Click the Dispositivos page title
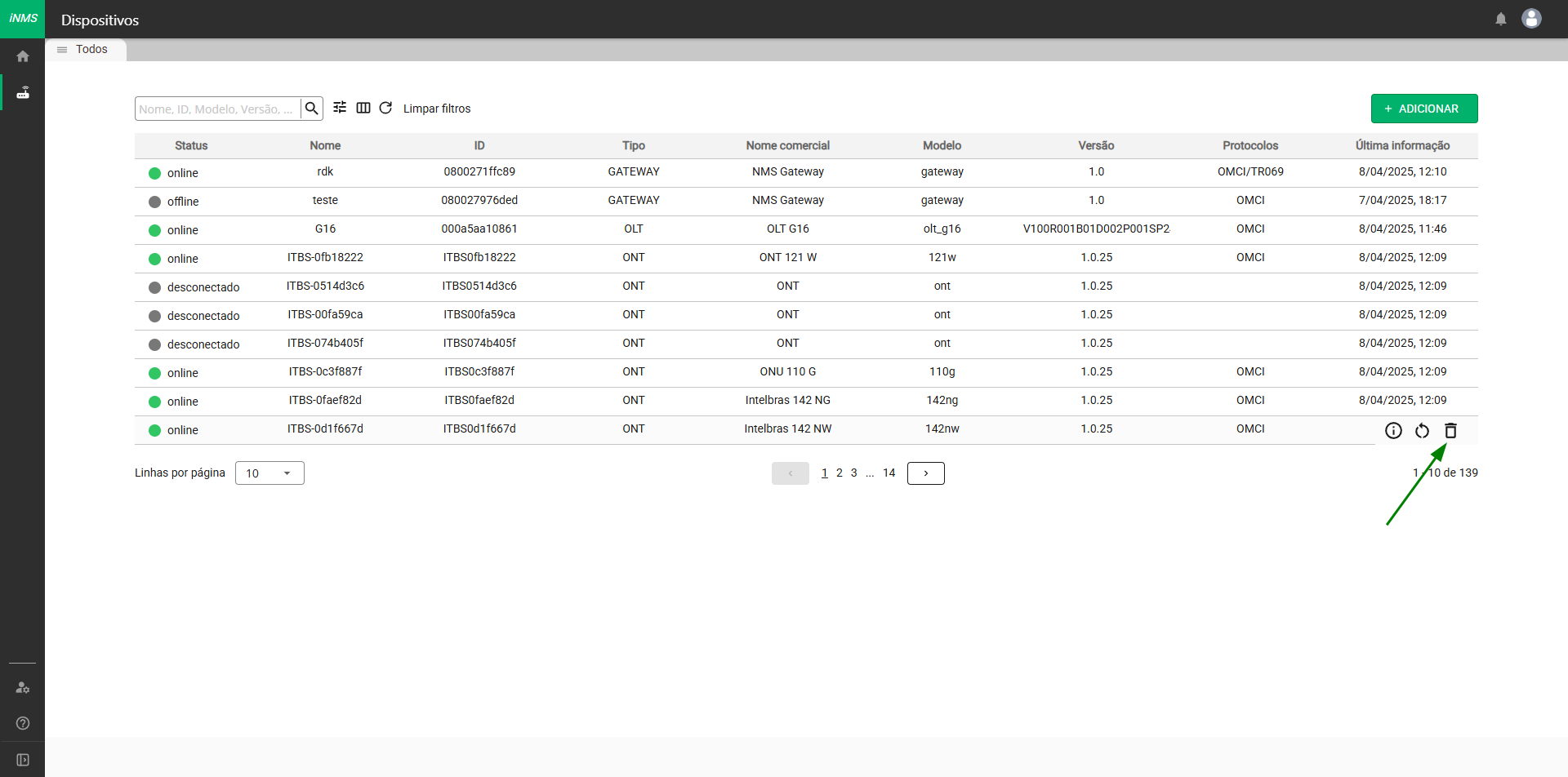Screen dimensions: 1568x777 click(100, 20)
